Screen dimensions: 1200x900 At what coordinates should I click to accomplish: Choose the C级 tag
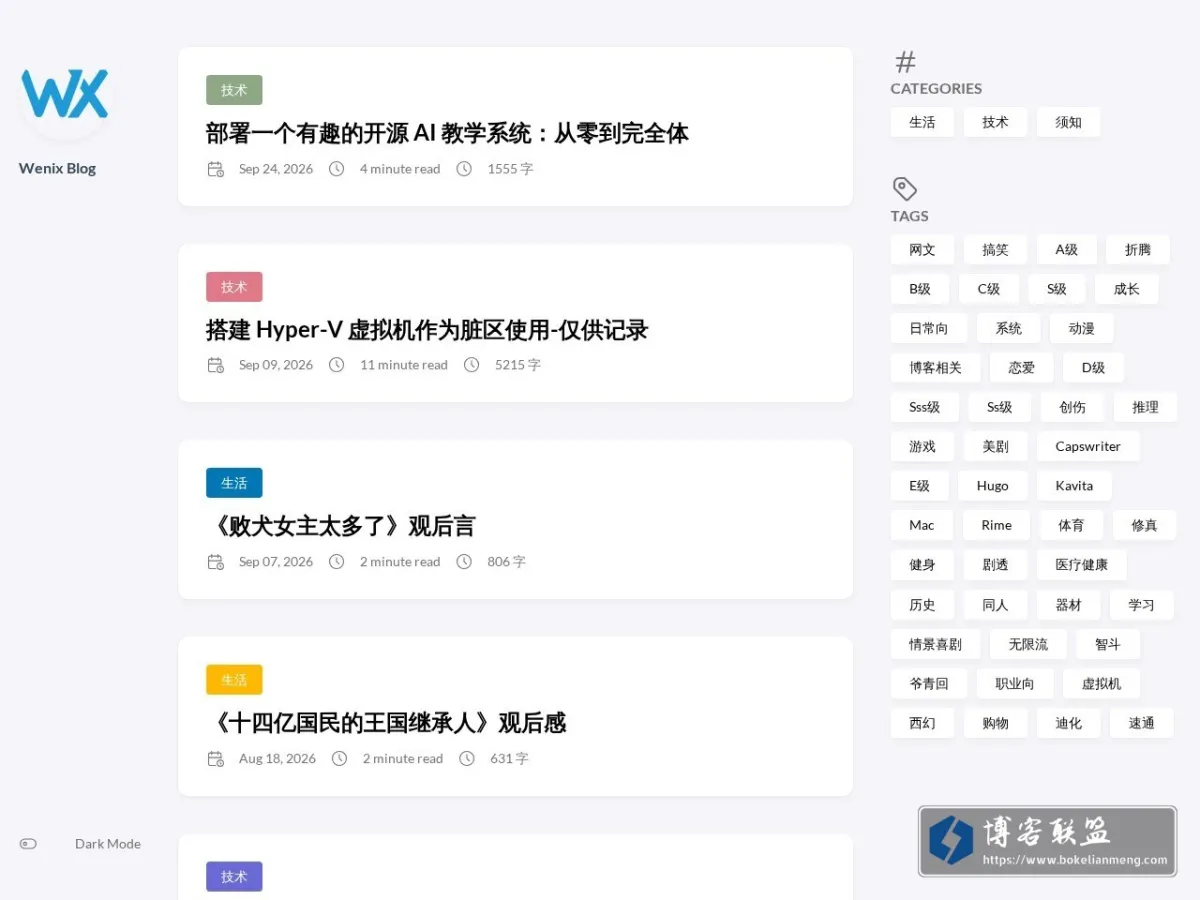[989, 289]
